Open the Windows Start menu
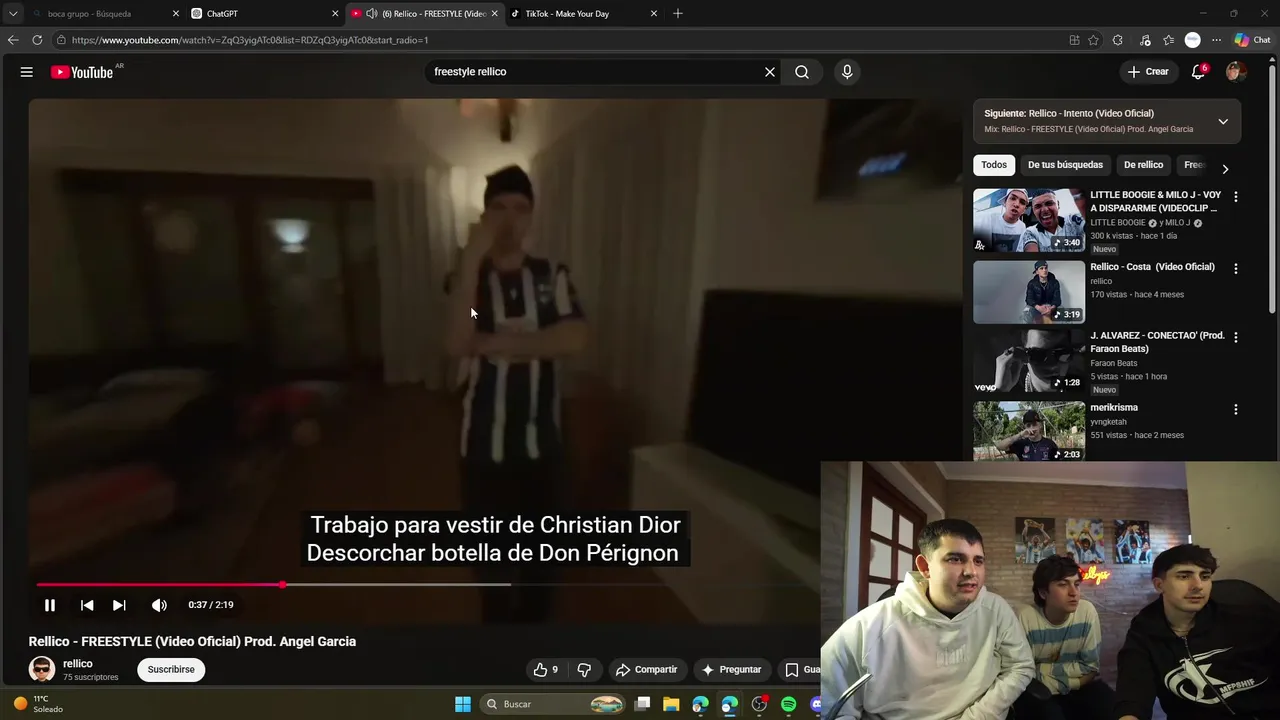1280x720 pixels. click(463, 704)
